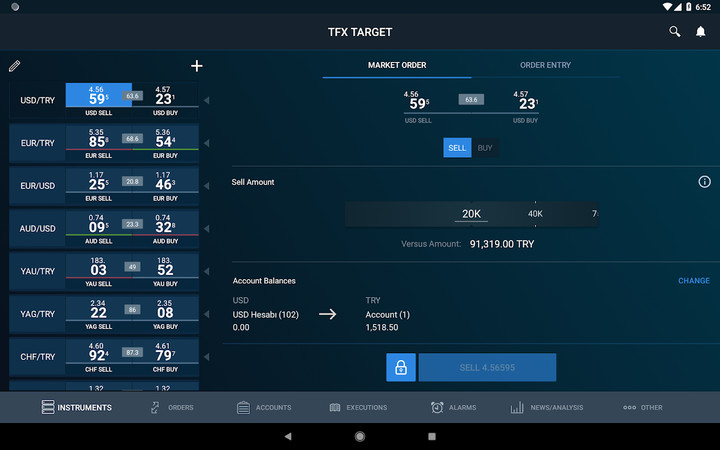
Task: Click CHANGE account link
Action: [694, 281]
